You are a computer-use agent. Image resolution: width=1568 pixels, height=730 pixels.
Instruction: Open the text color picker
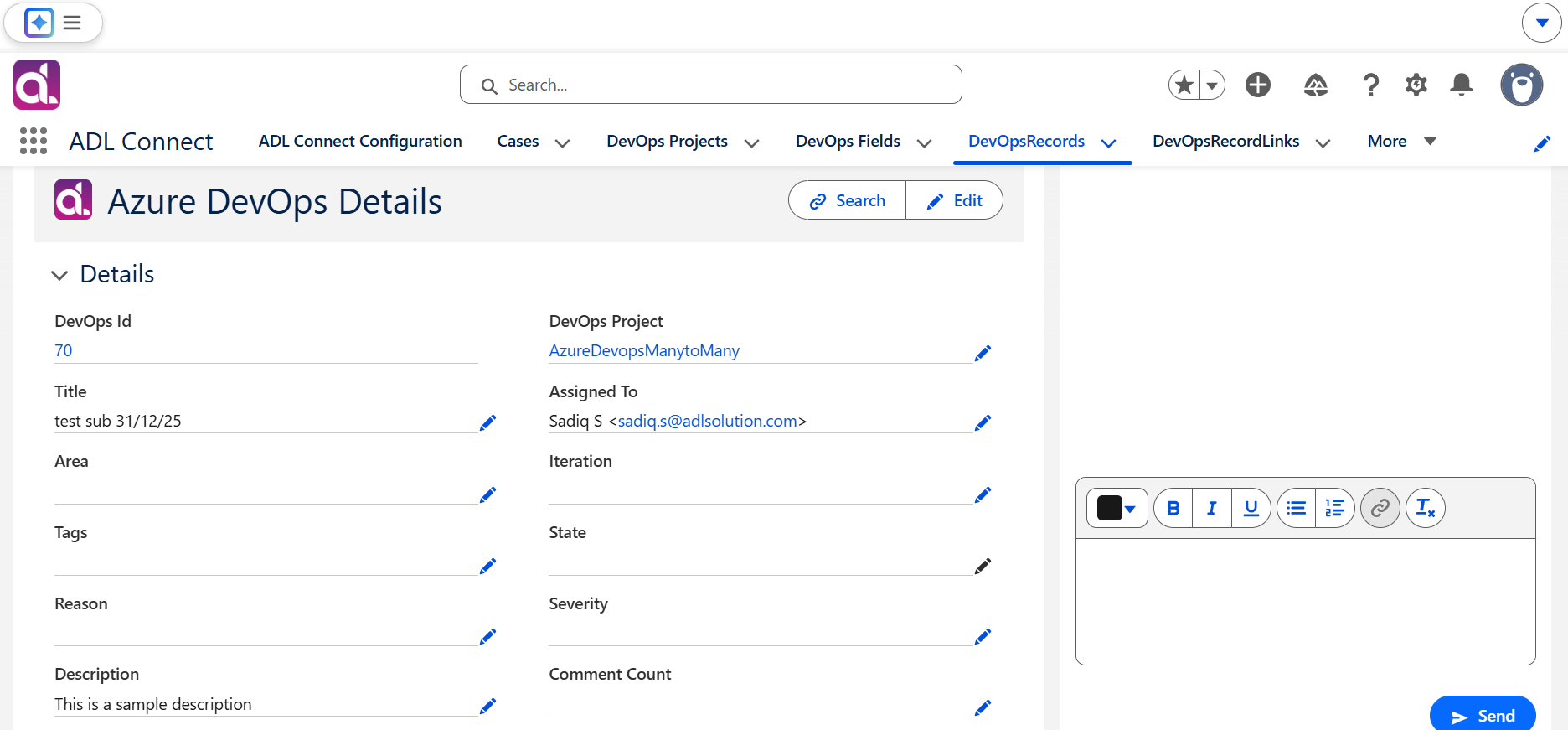1117,508
